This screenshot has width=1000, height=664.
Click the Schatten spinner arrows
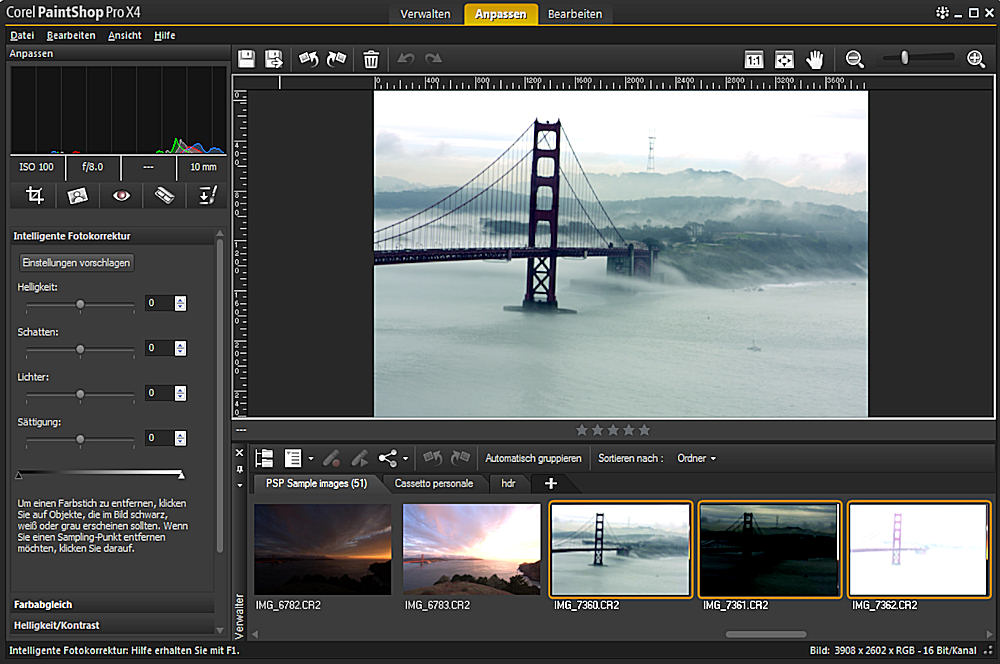[180, 348]
